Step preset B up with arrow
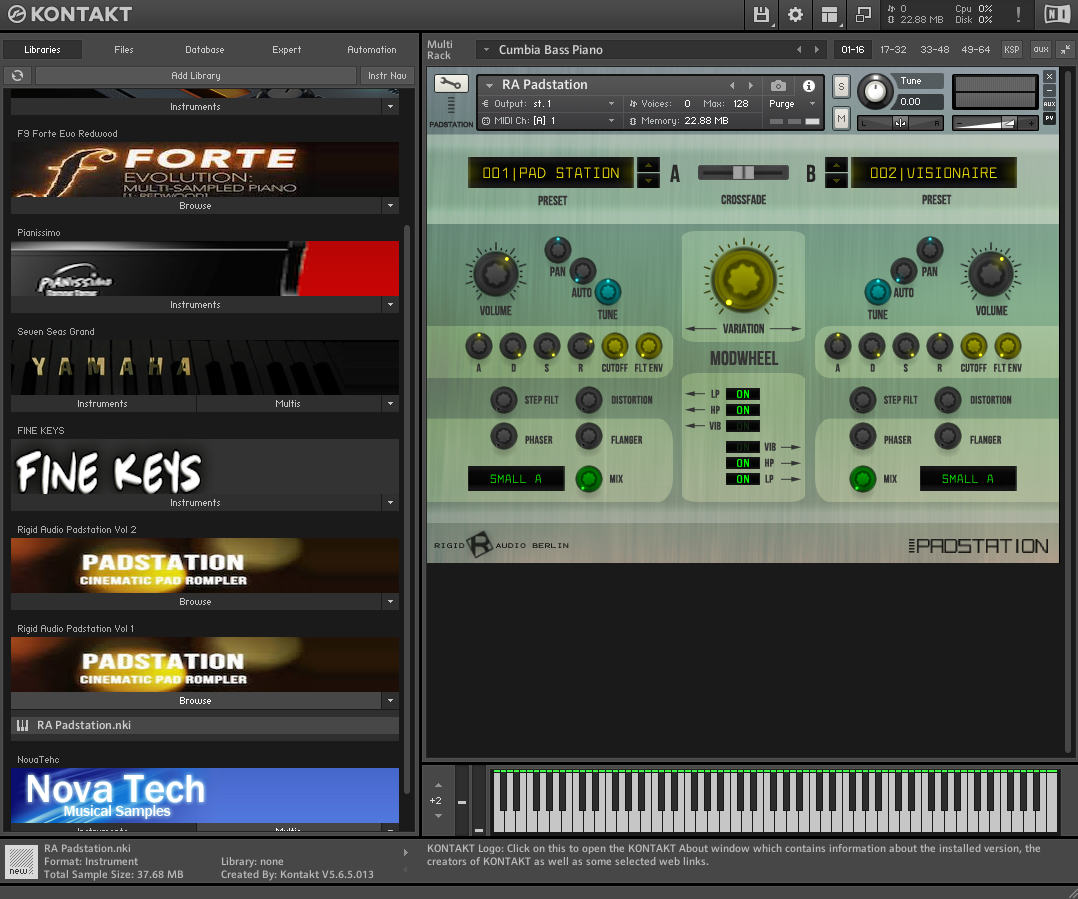The image size is (1078, 899). 836,165
